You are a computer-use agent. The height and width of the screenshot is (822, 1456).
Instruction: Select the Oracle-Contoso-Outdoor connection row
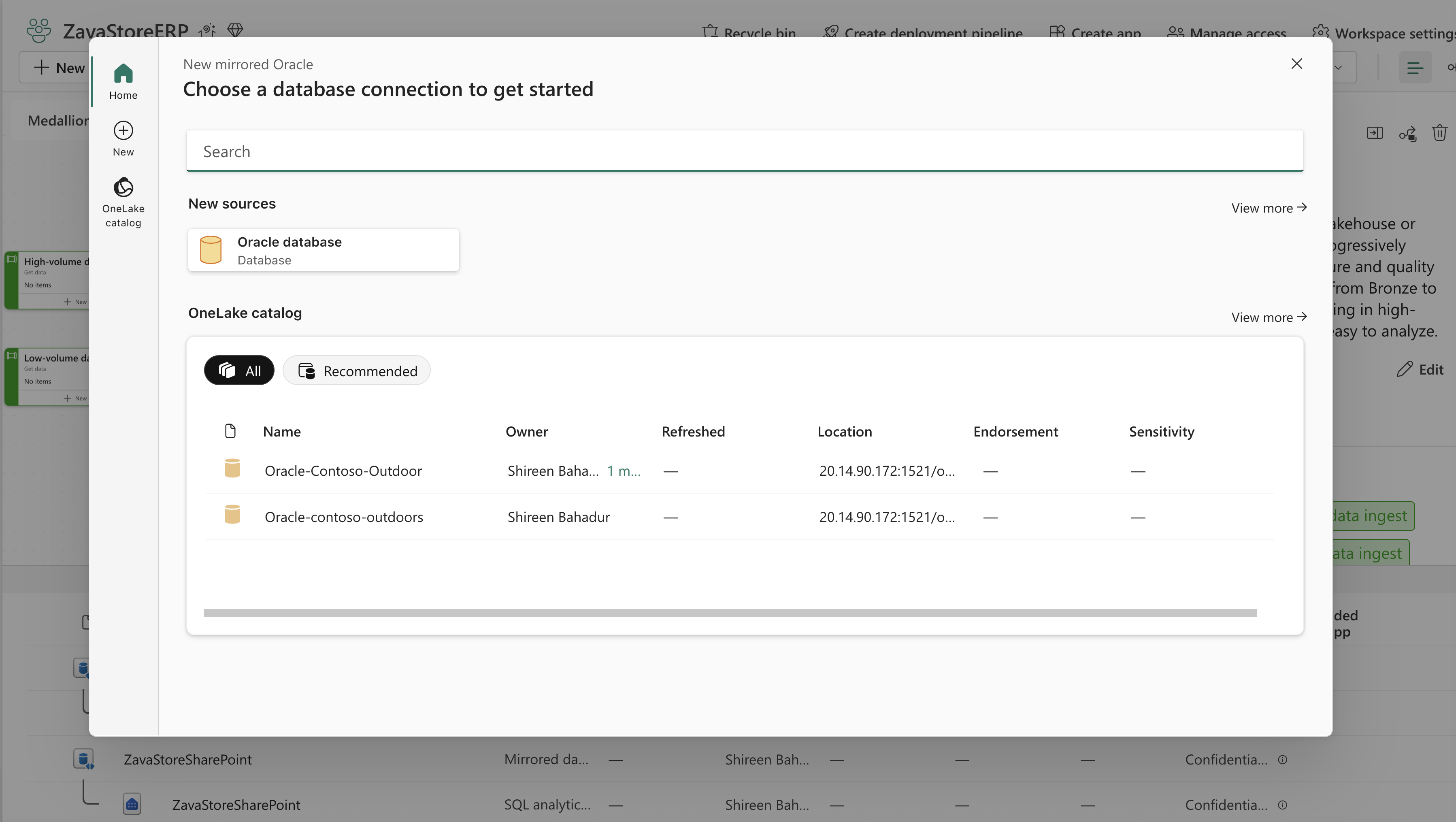[x=343, y=471]
